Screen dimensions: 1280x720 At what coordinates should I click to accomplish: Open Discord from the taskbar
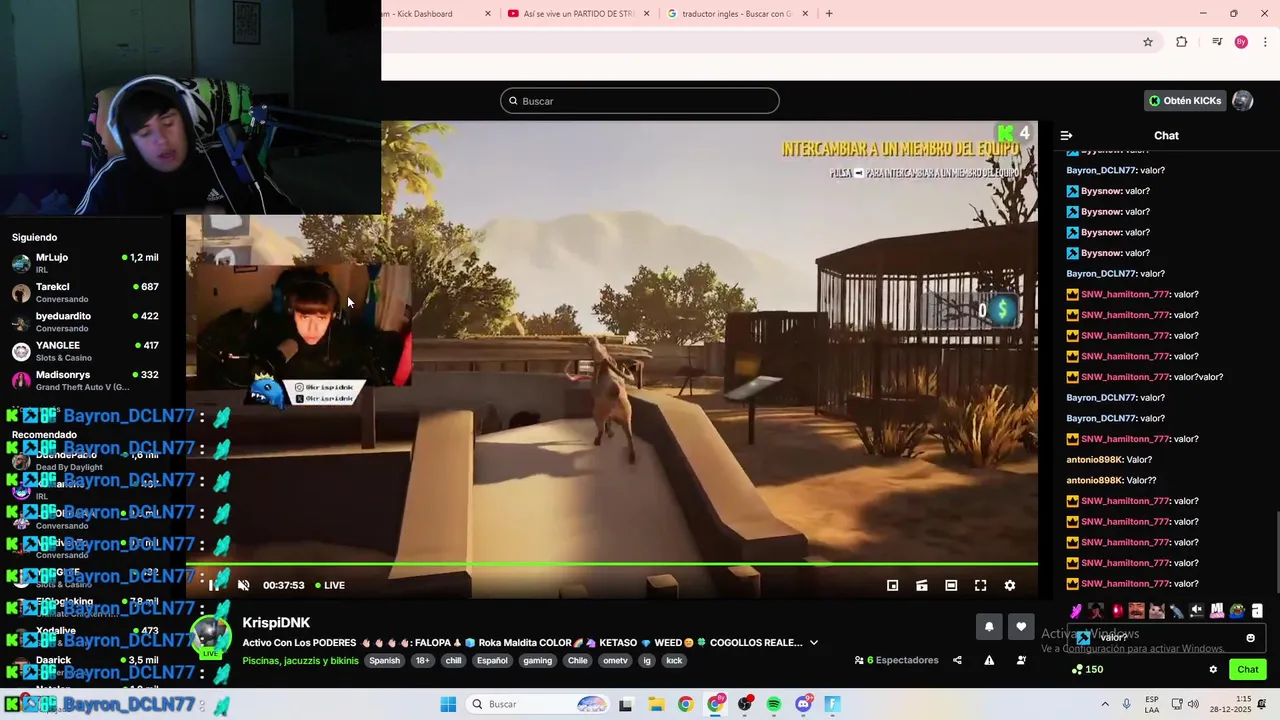pyautogui.click(x=803, y=704)
